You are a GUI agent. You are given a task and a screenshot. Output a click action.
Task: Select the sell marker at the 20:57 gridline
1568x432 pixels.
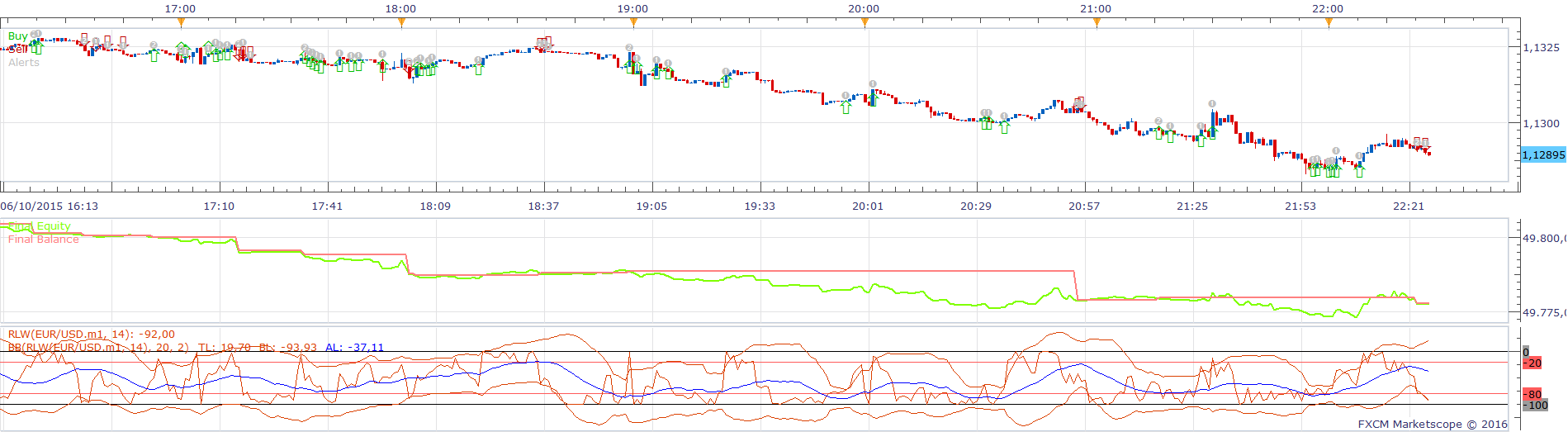coord(1078,104)
